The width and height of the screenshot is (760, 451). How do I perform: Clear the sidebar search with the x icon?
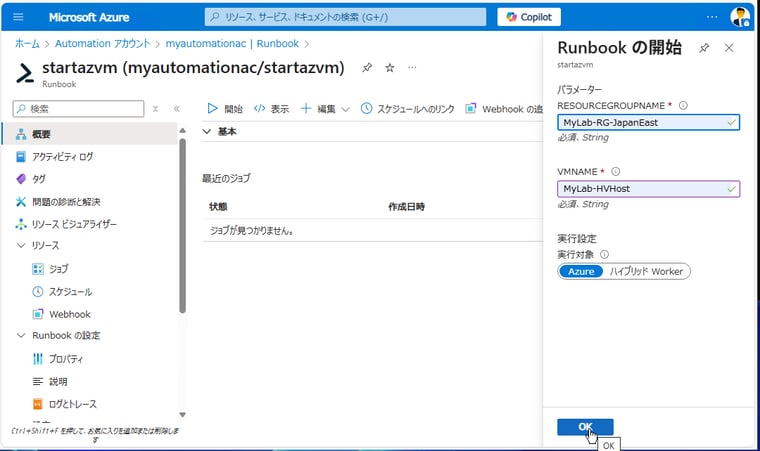155,109
